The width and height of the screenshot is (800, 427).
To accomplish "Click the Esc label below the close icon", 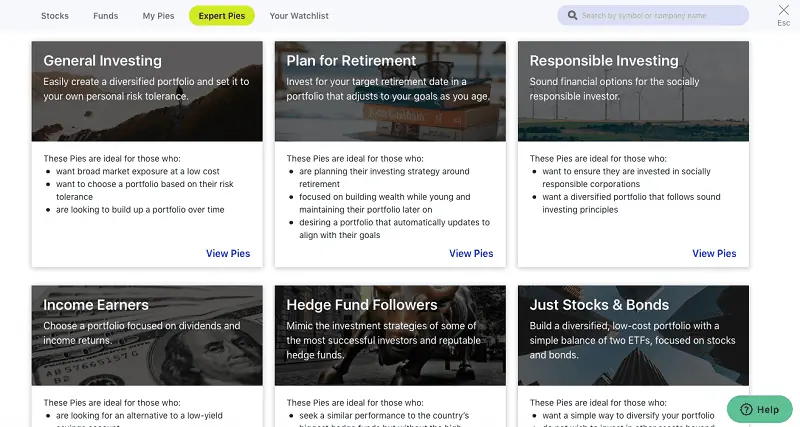I will (783, 23).
